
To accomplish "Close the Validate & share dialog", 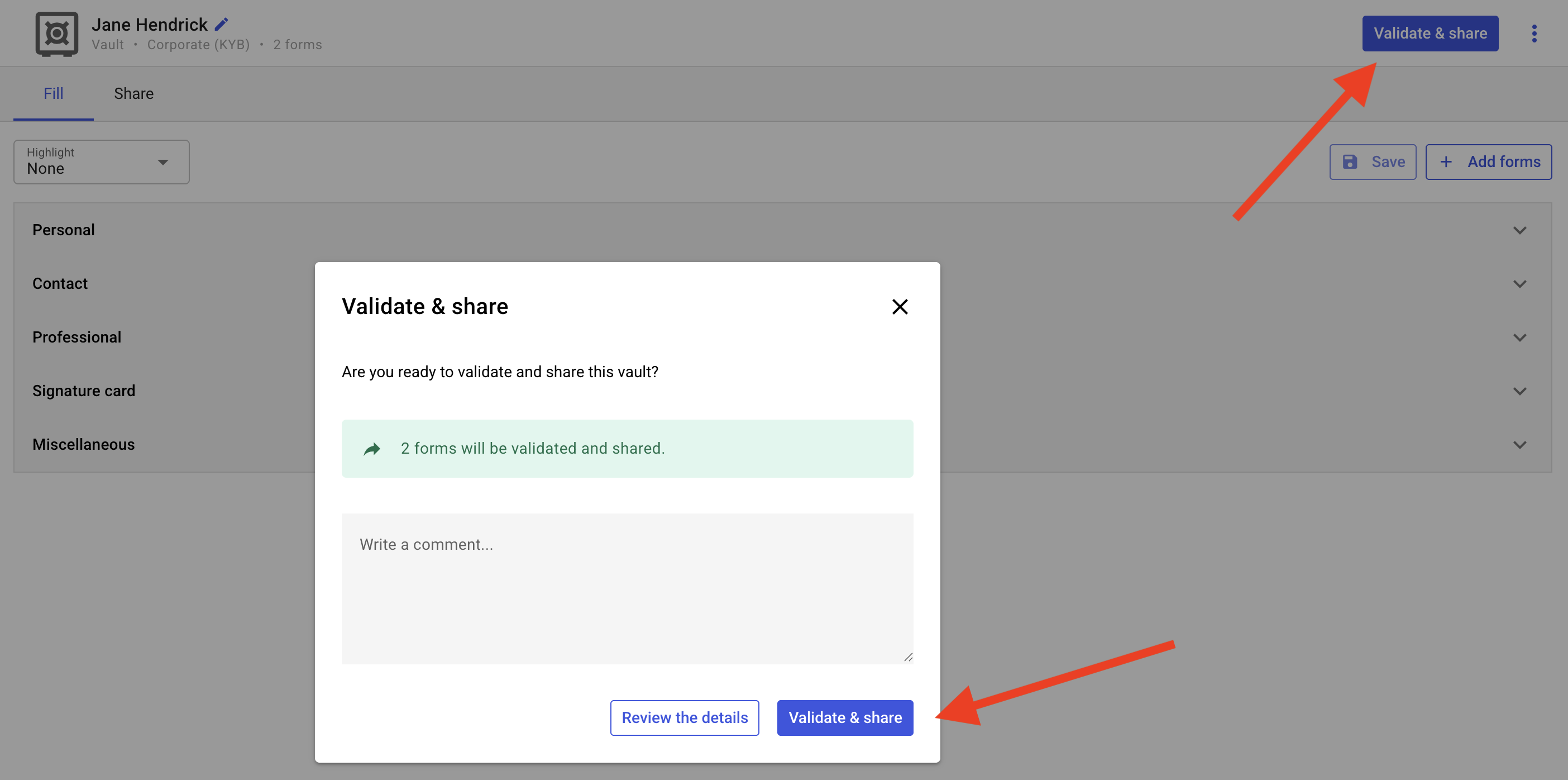I will (900, 307).
